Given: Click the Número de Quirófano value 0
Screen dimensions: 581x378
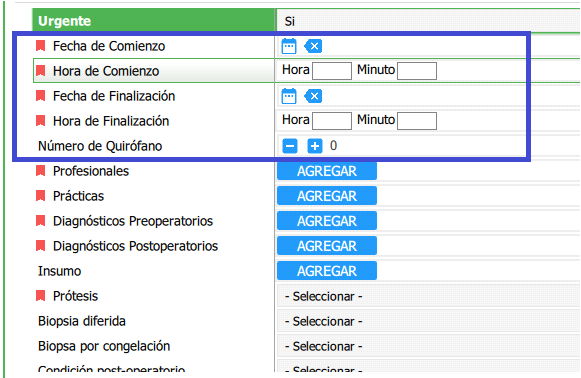Looking at the screenshot, I should pyautogui.click(x=333, y=146).
